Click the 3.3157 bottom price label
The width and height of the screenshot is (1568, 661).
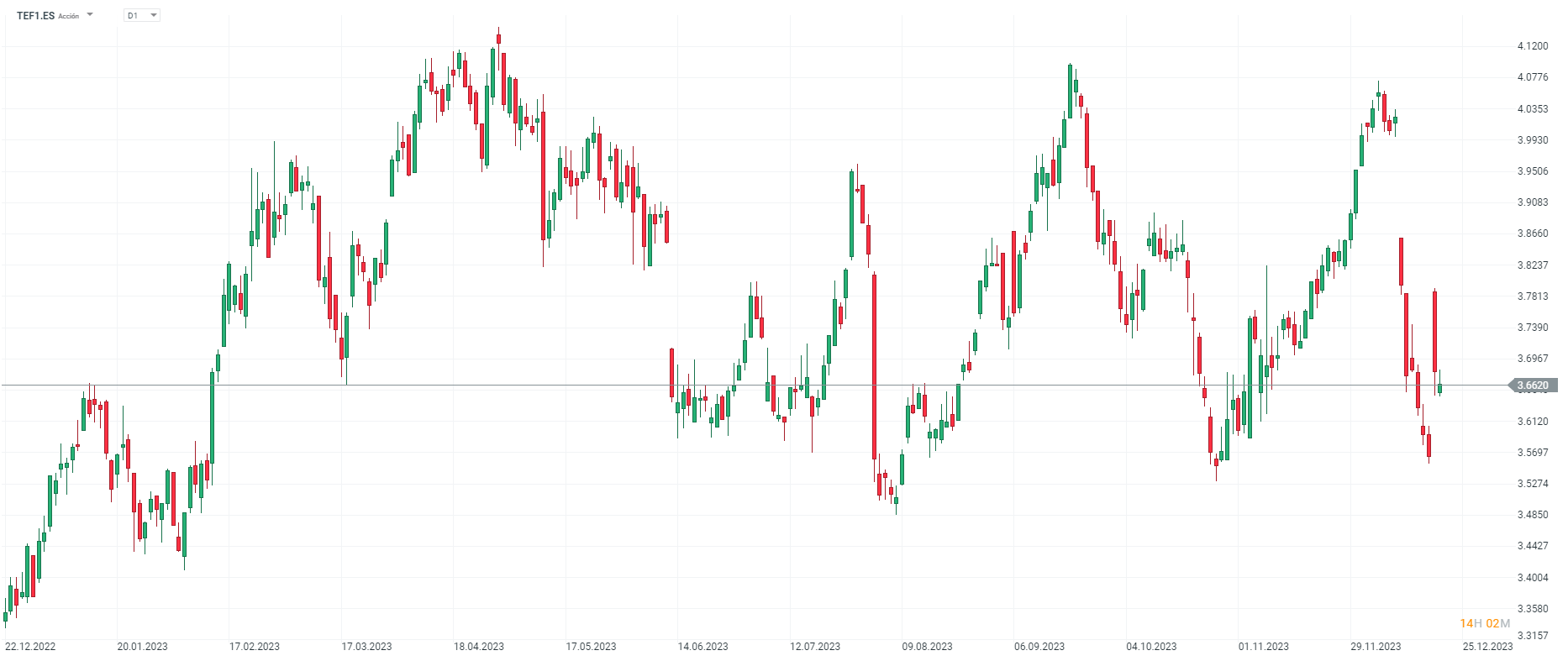(1533, 636)
